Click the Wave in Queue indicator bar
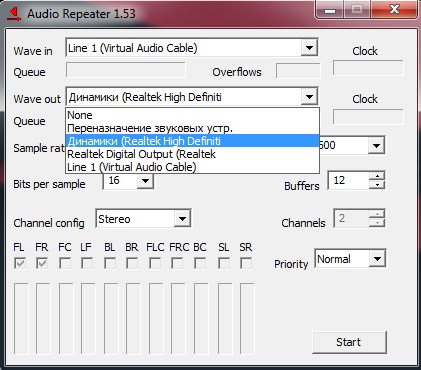Image resolution: width=421 pixels, height=370 pixels. click(x=126, y=70)
